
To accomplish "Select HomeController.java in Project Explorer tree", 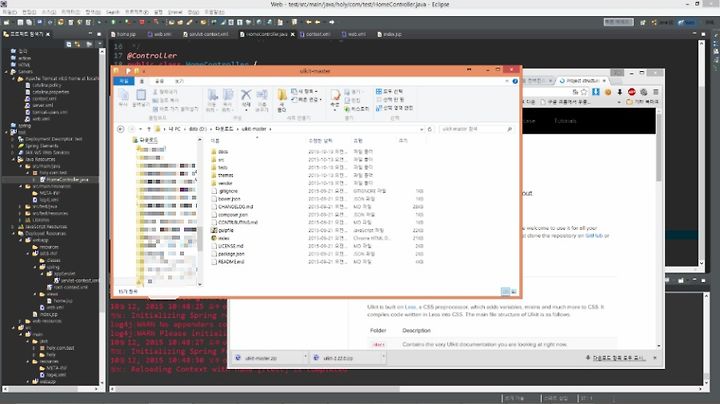I will pyautogui.click(x=67, y=180).
